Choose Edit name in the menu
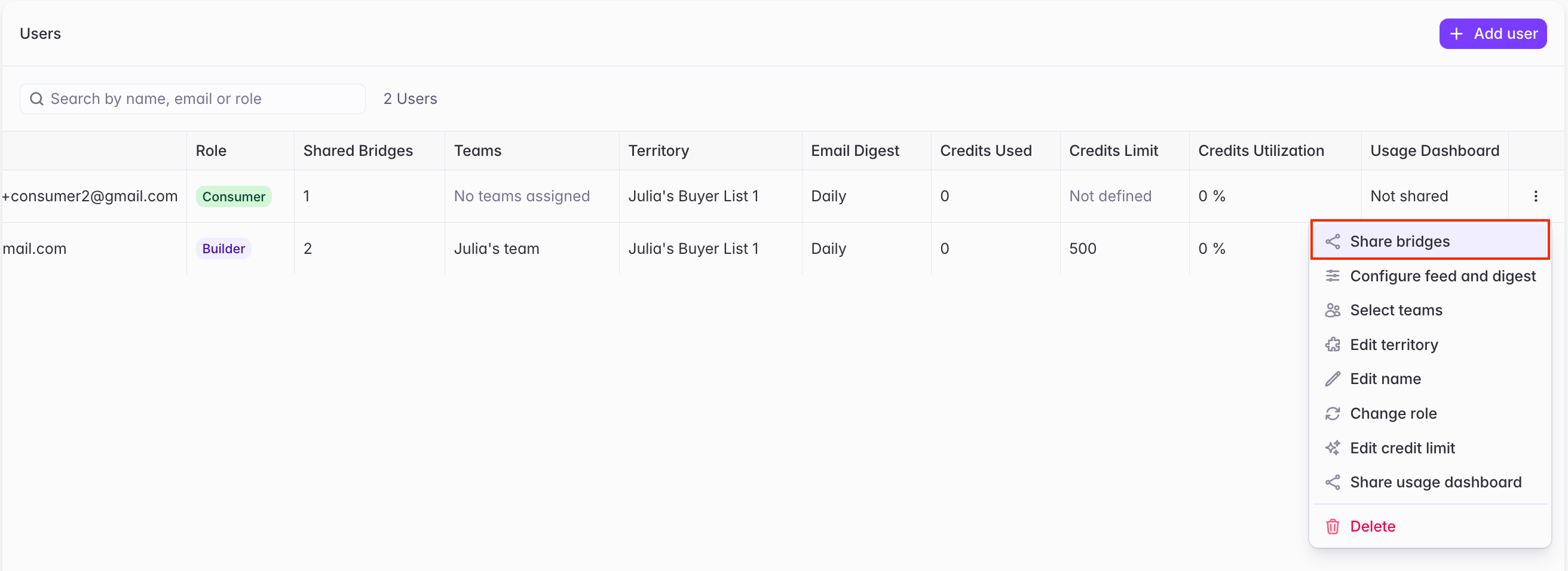The image size is (1568, 571). [1429, 379]
